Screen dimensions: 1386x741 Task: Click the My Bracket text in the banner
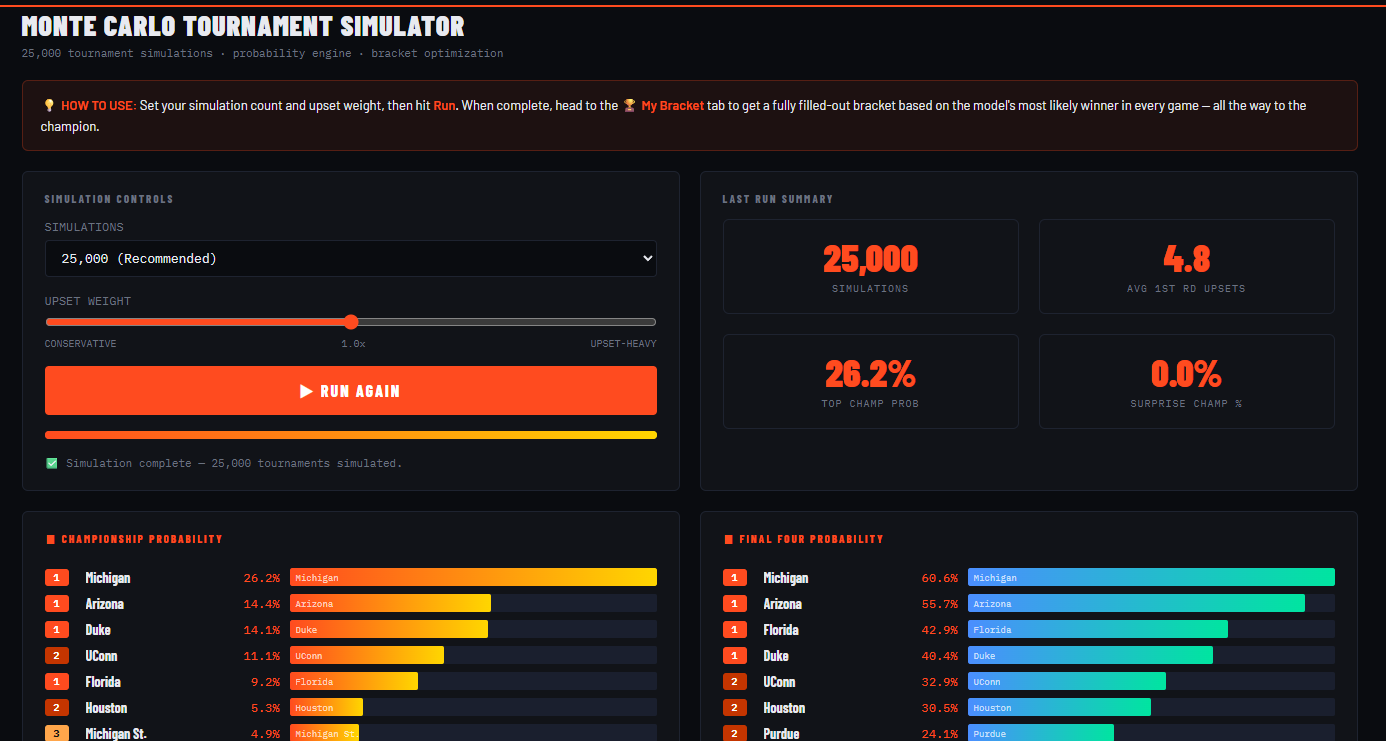pyautogui.click(x=673, y=105)
